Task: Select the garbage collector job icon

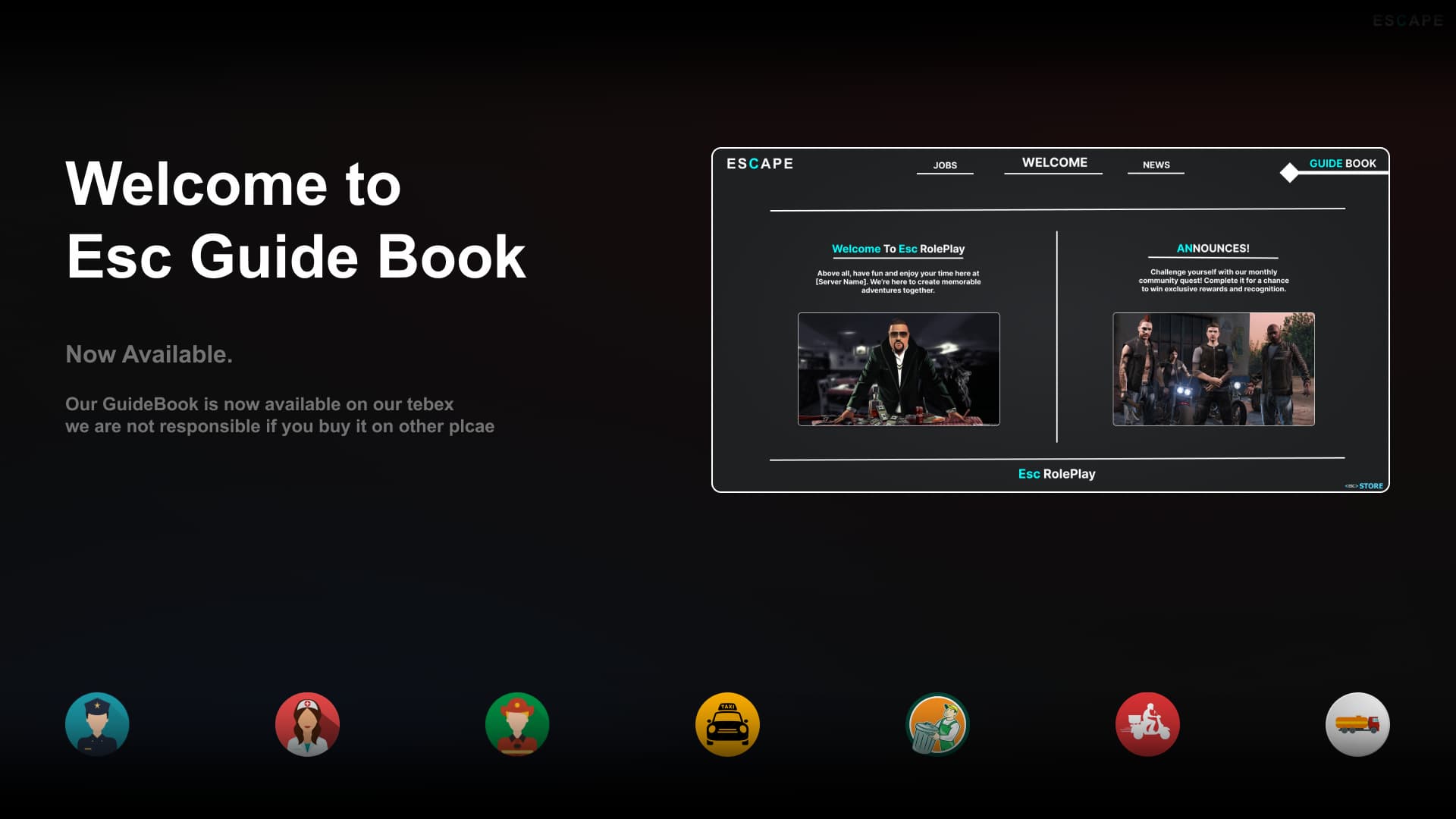Action: pyautogui.click(x=937, y=724)
